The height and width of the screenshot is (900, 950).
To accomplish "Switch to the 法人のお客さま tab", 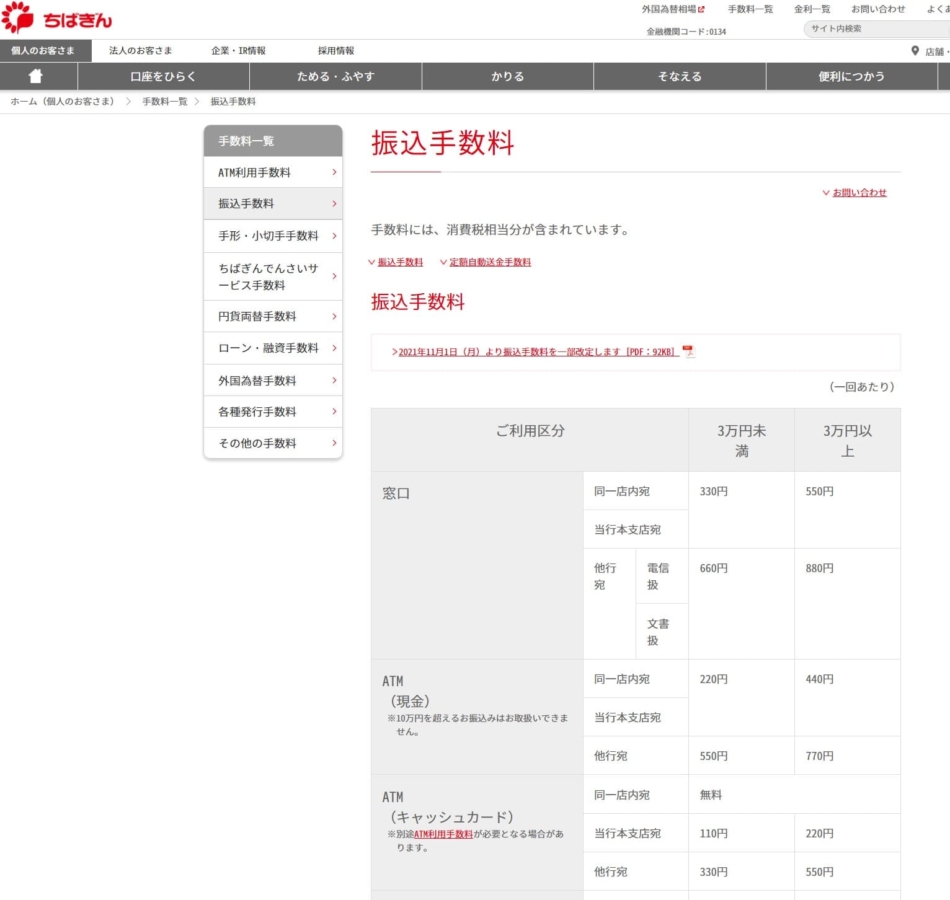I will pyautogui.click(x=138, y=49).
